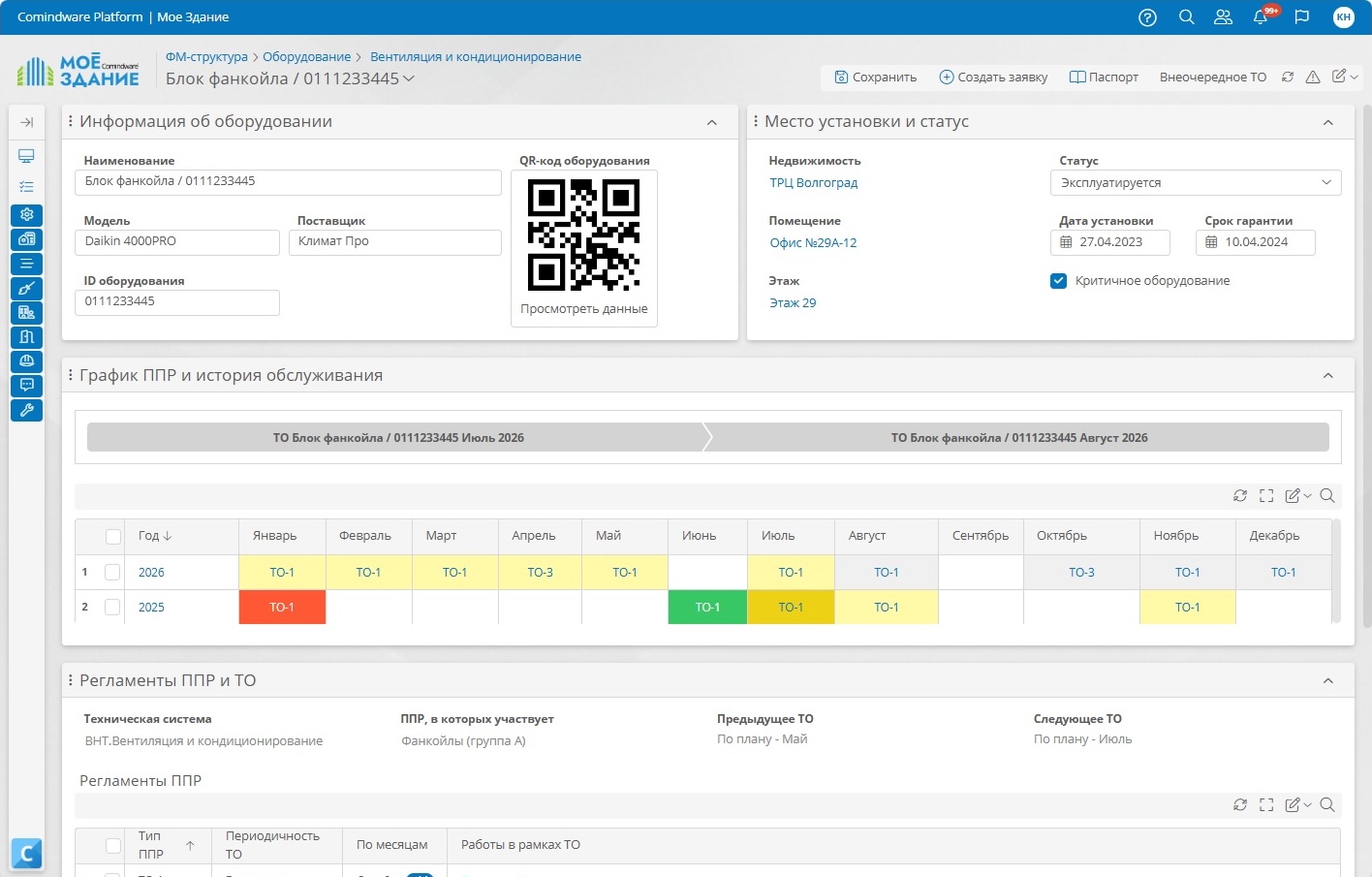Collapse the Информация об оборудовании panel

712,122
